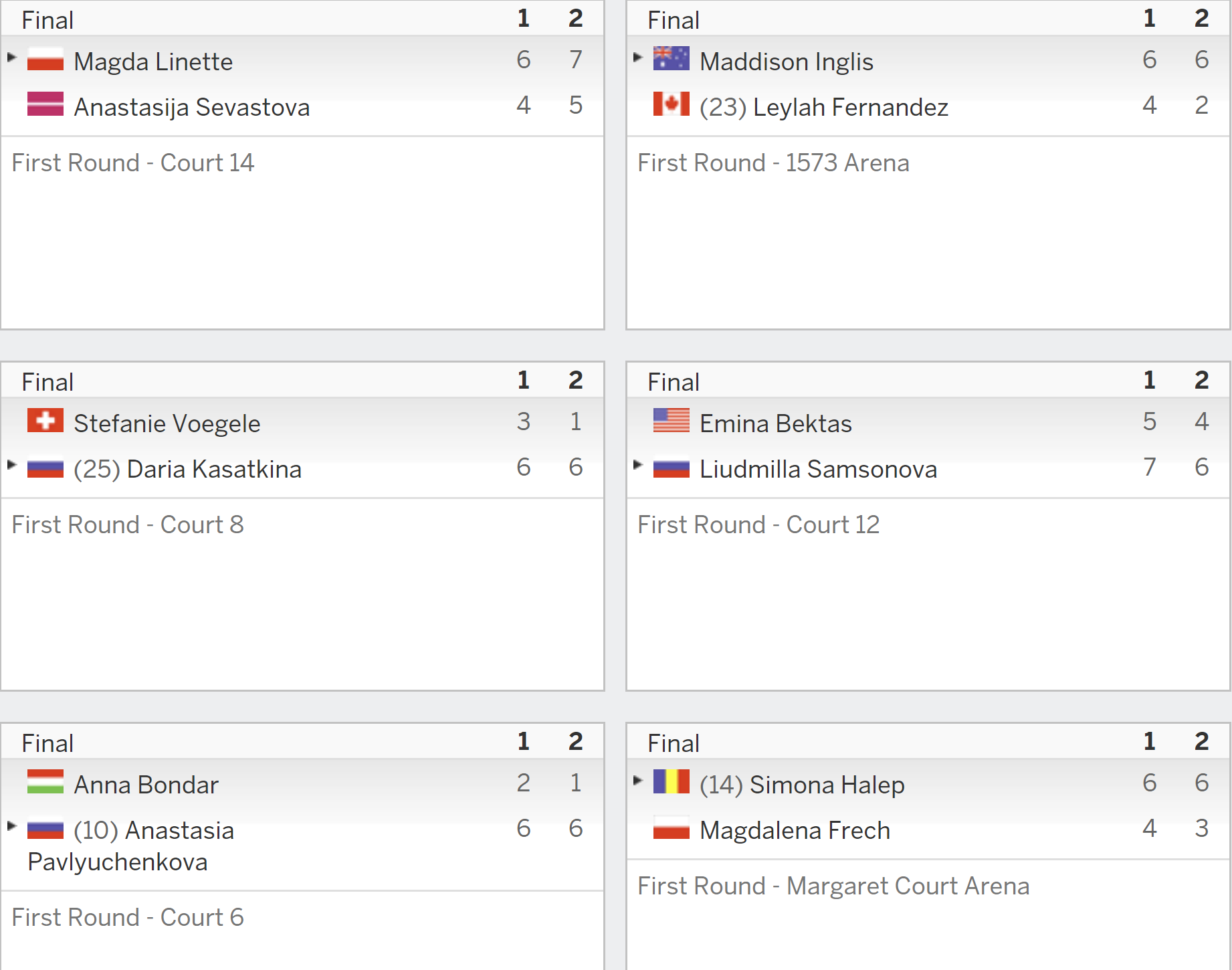1232x970 pixels.
Task: Click First Round - 1573 Arena text
Action: 773,163
